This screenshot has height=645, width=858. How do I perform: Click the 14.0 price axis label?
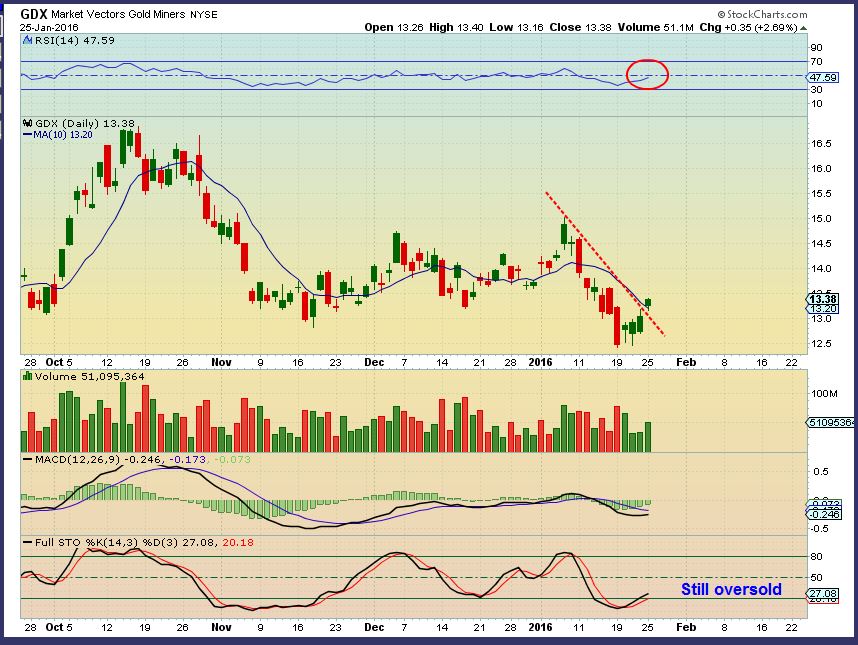tap(821, 269)
